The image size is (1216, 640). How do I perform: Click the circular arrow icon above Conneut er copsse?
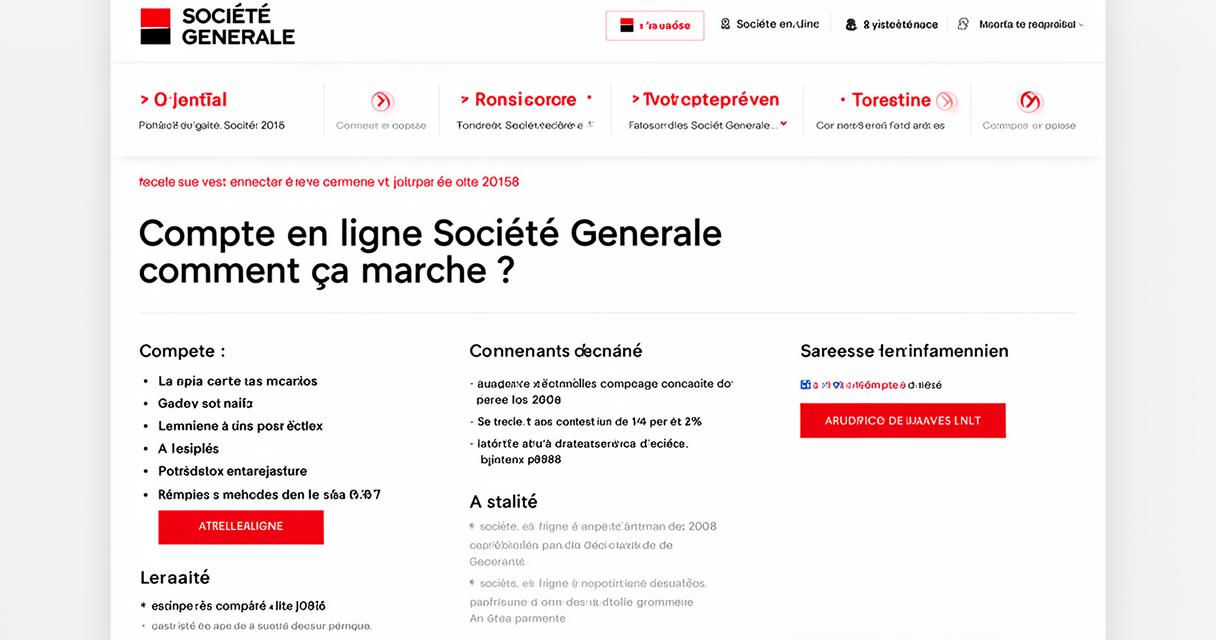tap(381, 101)
